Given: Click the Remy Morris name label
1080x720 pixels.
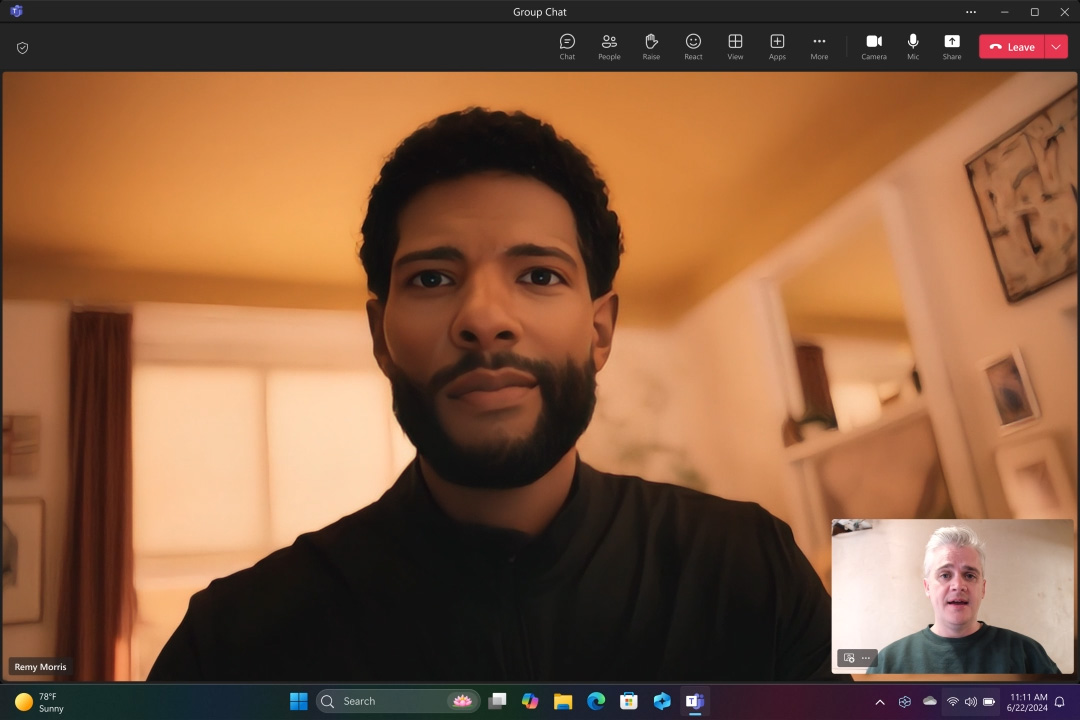Looking at the screenshot, I should (x=41, y=667).
